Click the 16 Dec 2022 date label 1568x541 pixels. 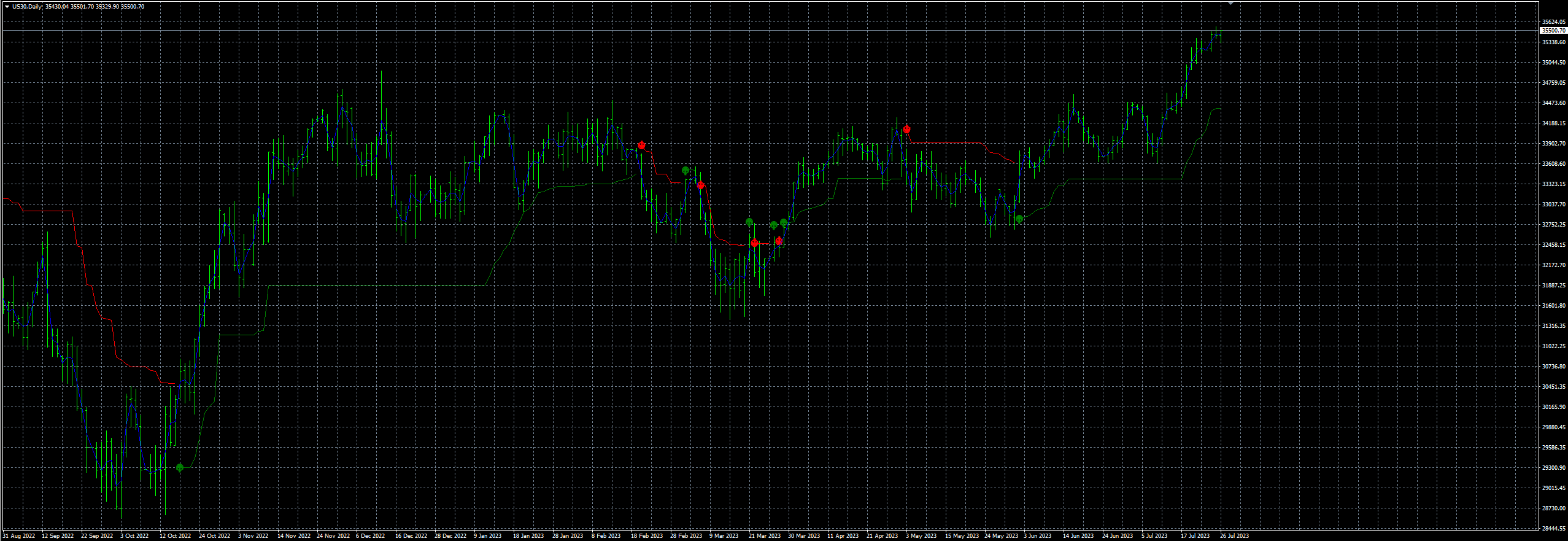coord(411,536)
